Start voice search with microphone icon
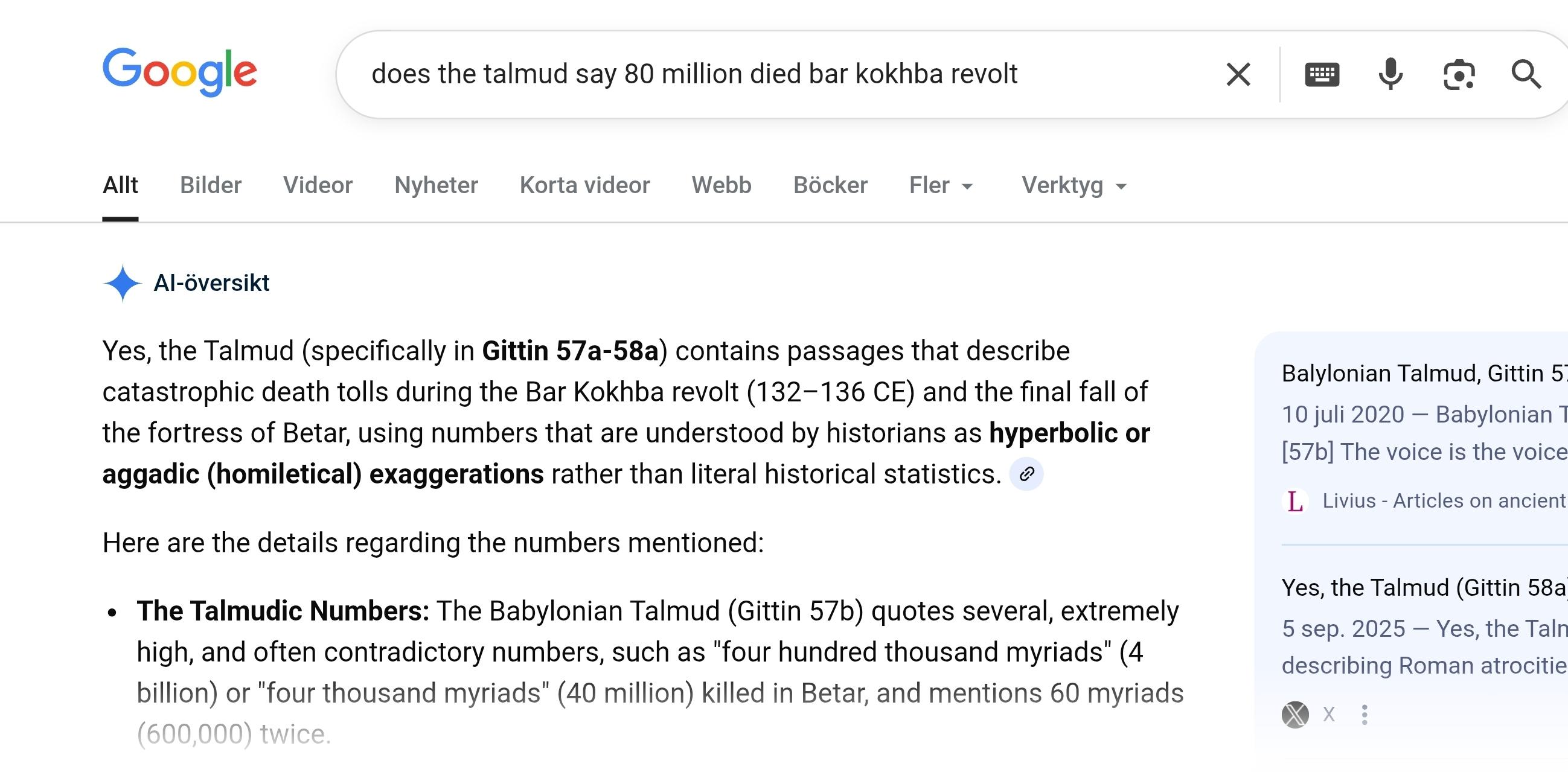Image resolution: width=1568 pixels, height=772 pixels. 1390,75
